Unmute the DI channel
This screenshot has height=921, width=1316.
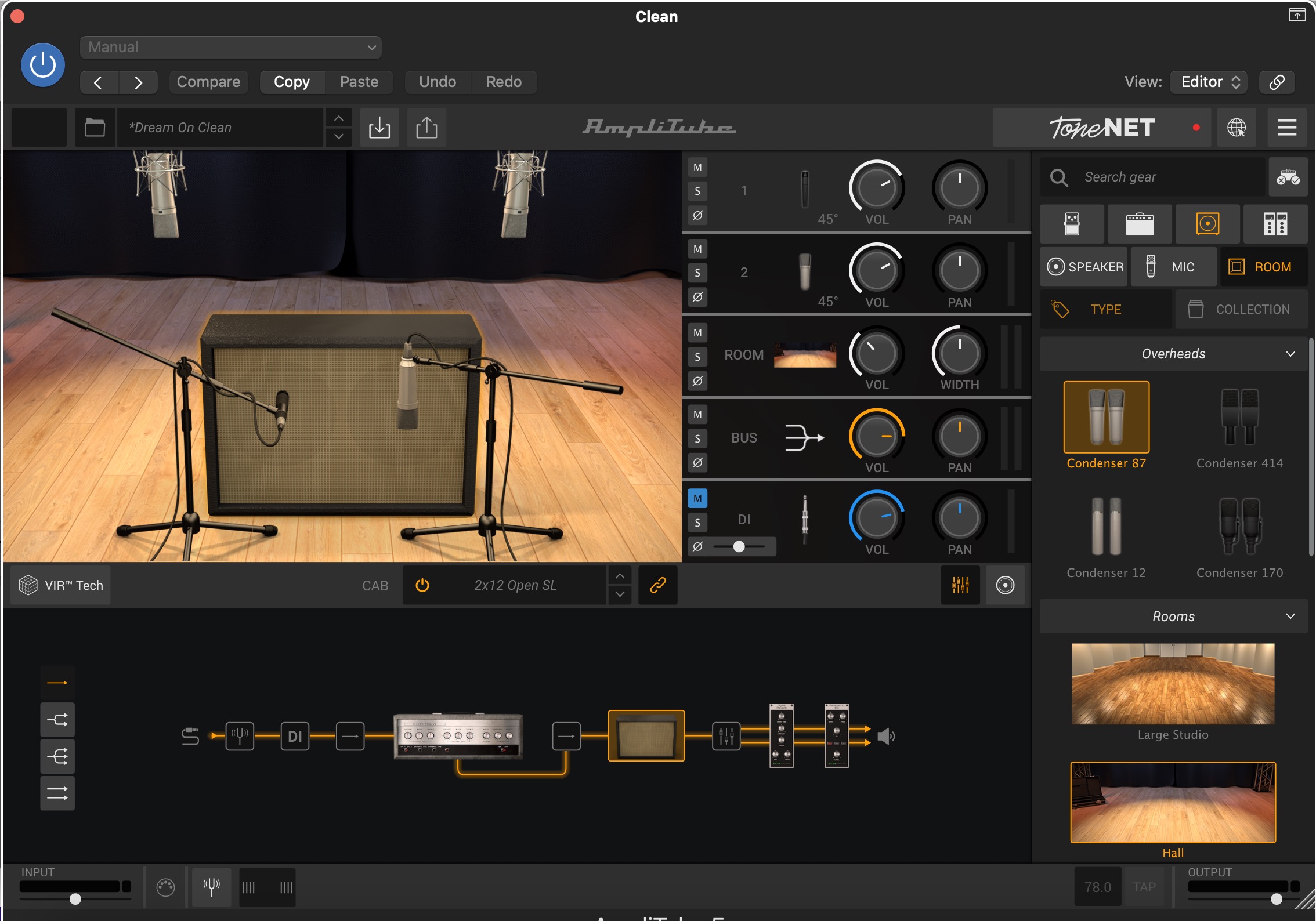697,498
